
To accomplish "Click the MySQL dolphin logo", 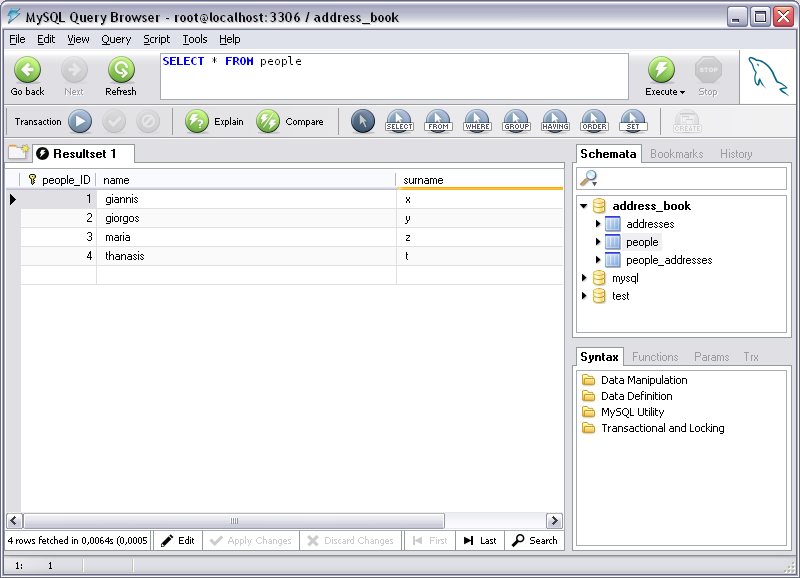I will pos(768,77).
